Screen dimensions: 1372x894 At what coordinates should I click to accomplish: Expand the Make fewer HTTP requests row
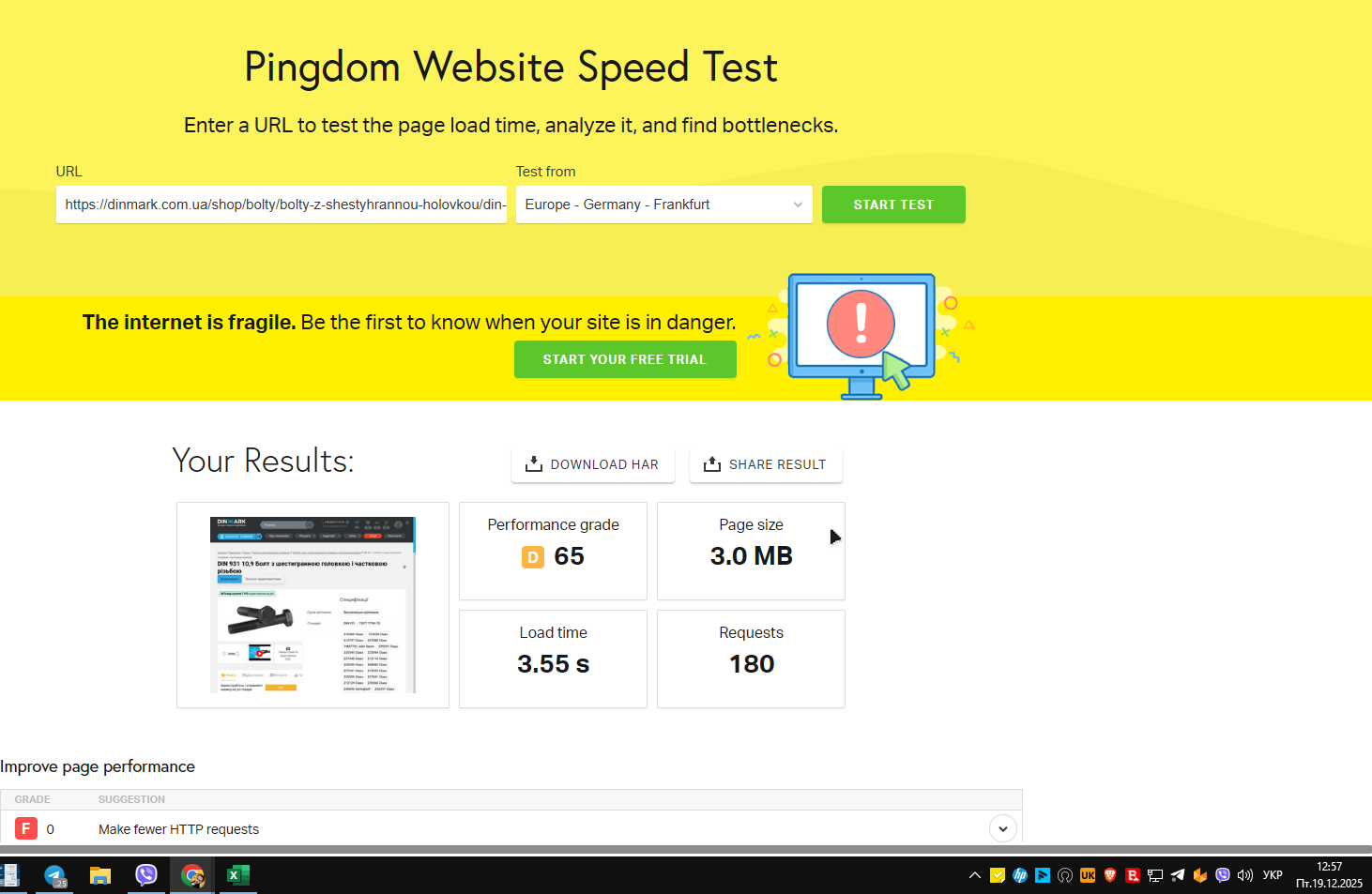[1002, 828]
